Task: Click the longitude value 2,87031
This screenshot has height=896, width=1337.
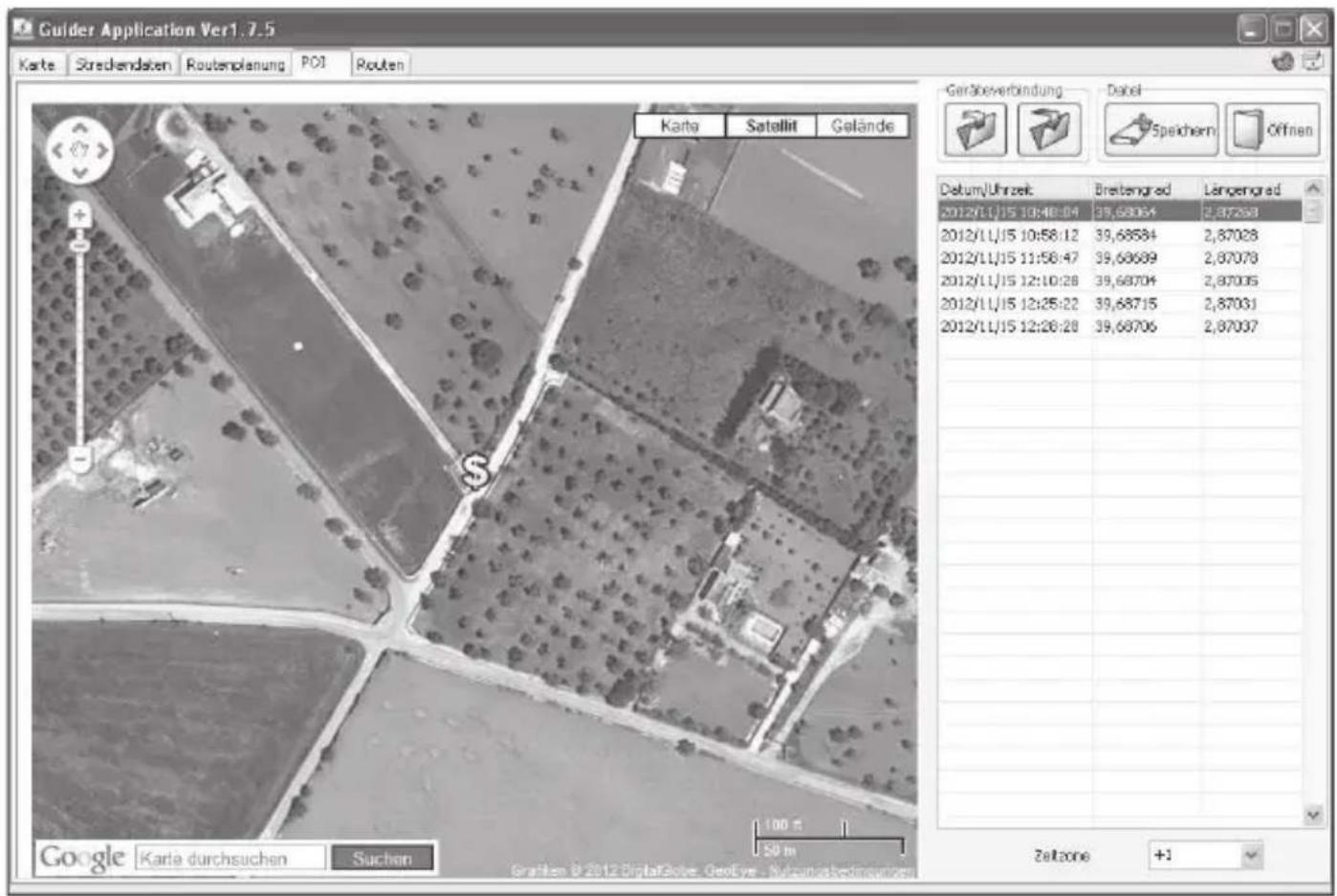Action: [x=1230, y=303]
